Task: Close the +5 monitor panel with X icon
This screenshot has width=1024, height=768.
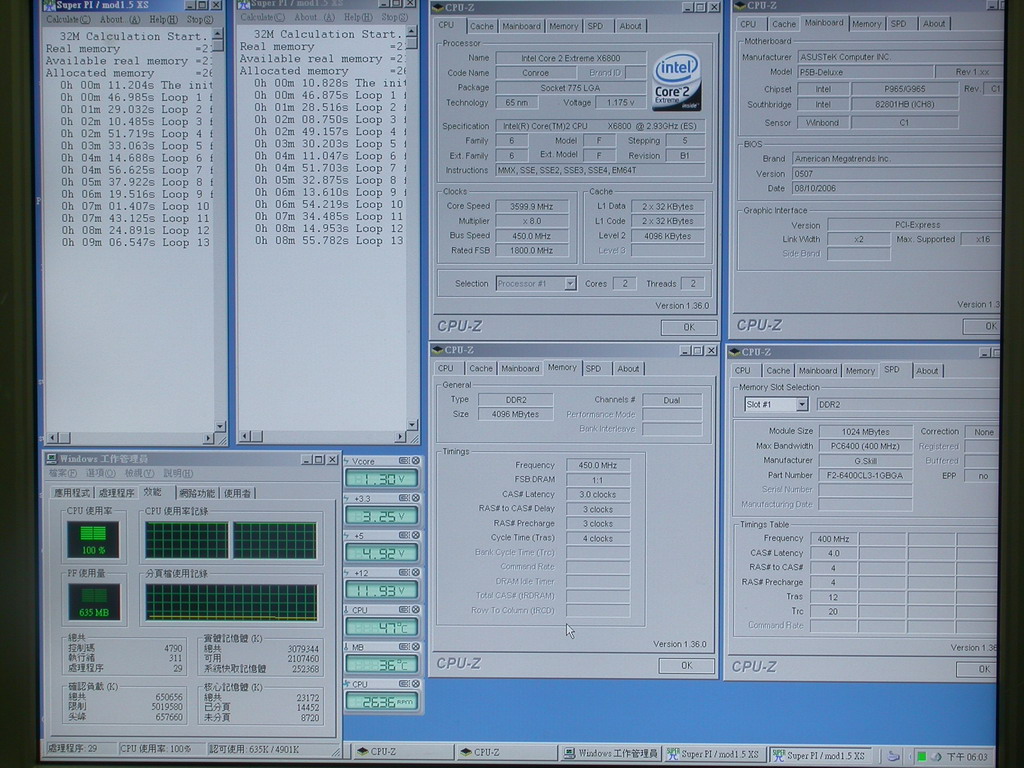Action: (415, 536)
